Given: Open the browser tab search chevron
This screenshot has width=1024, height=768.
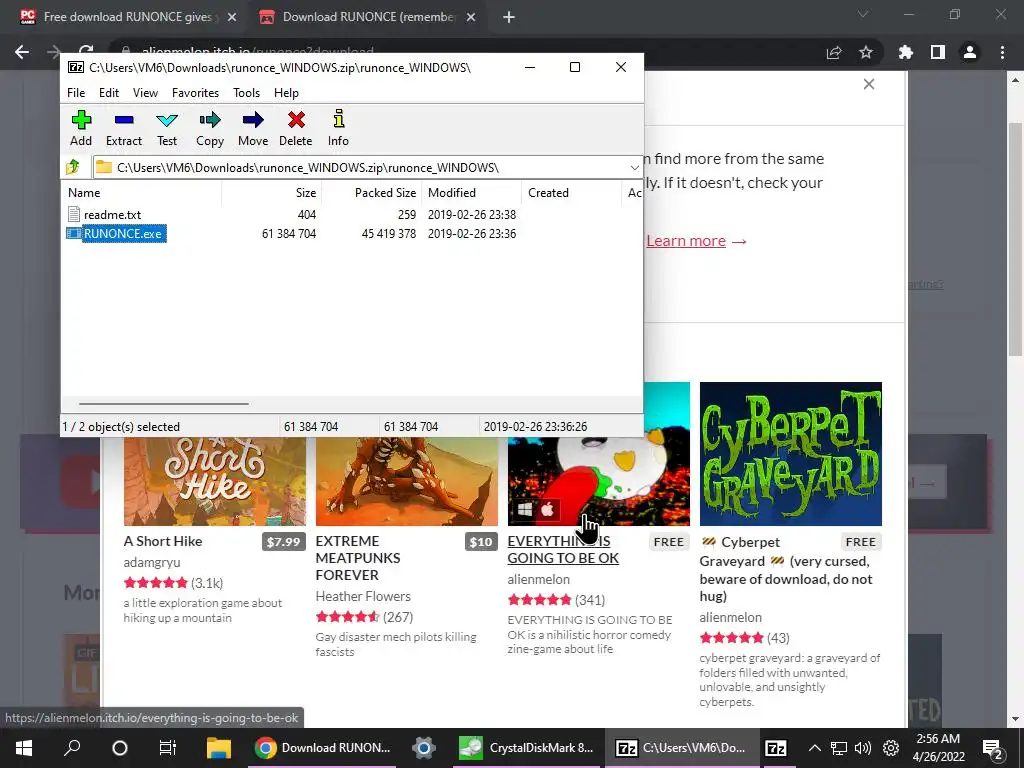Looking at the screenshot, I should pyautogui.click(x=863, y=14).
